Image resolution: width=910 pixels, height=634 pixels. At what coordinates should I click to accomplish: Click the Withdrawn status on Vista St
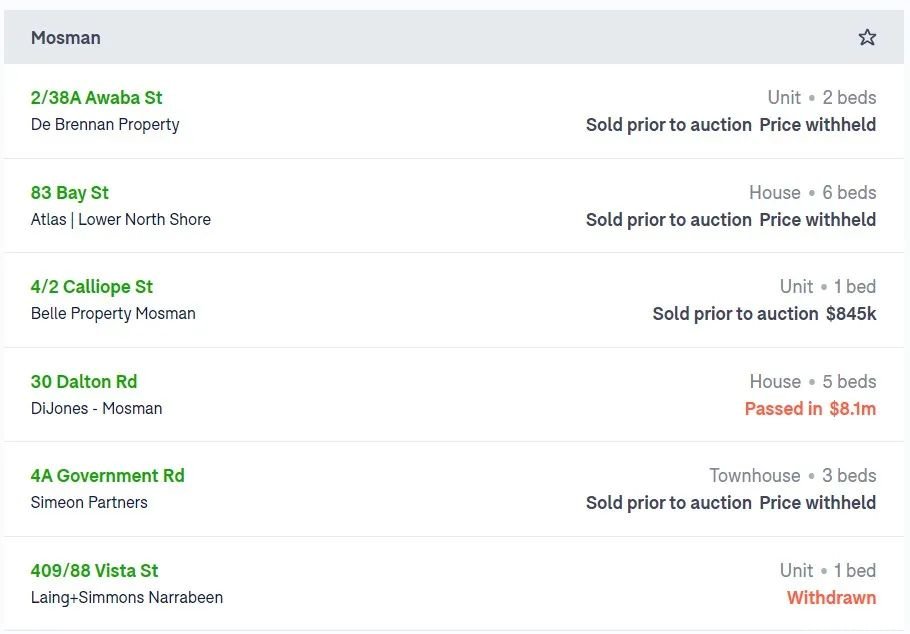(832, 597)
